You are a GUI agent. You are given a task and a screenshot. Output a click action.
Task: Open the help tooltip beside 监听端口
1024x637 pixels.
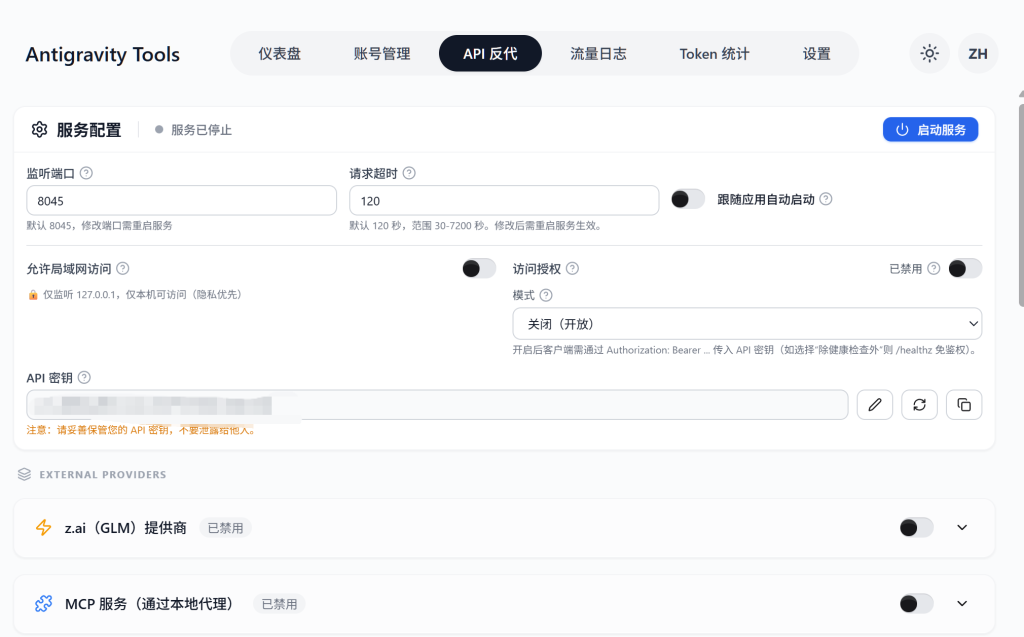click(x=88, y=172)
